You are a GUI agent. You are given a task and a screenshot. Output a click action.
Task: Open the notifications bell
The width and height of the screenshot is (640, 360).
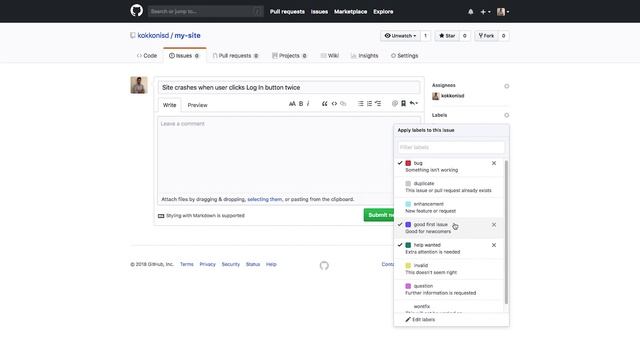(x=471, y=12)
